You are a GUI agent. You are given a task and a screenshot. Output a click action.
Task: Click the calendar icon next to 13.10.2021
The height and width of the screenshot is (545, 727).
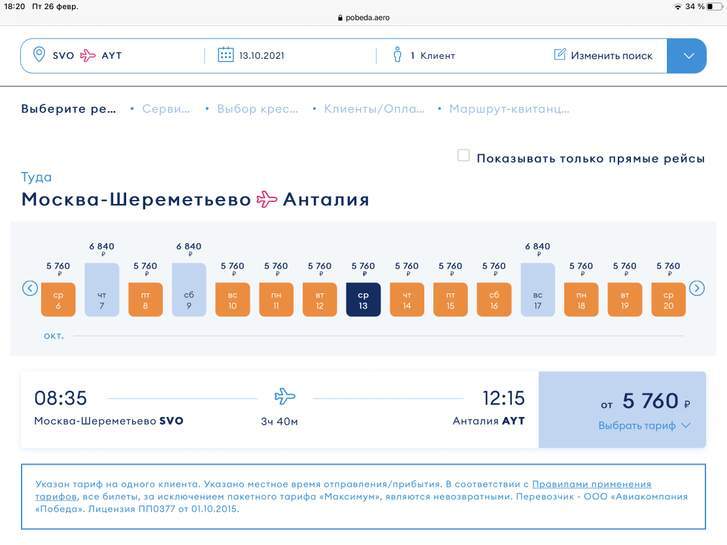(225, 55)
